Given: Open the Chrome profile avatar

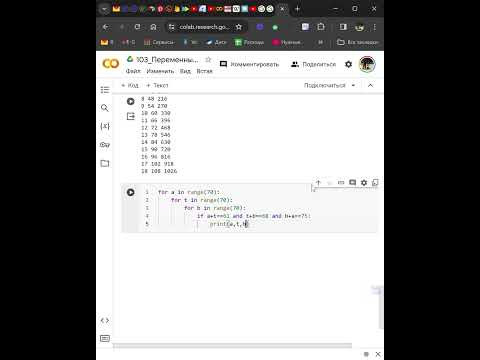Looking at the screenshot, I should pos(359,27).
